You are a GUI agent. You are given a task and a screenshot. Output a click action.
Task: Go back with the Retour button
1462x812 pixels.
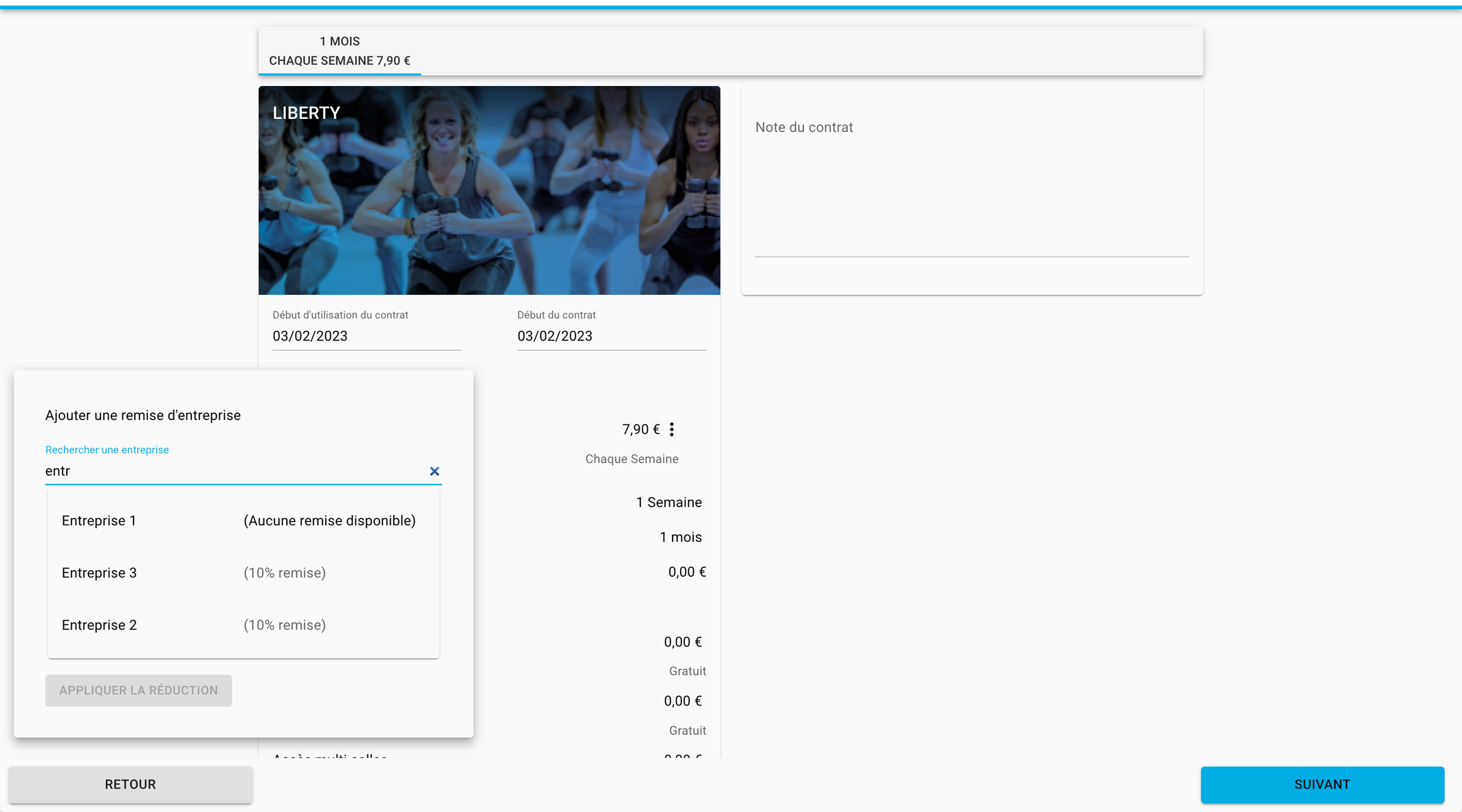pos(130,784)
